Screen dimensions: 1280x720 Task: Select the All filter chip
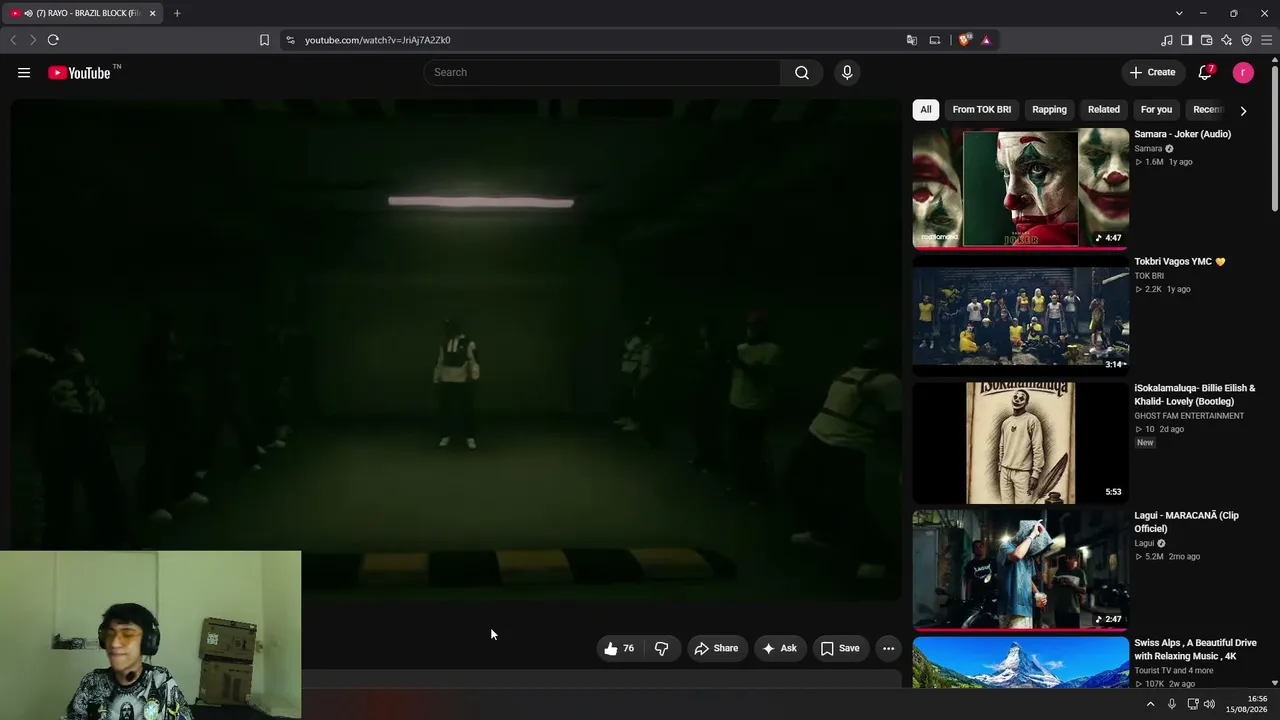[926, 110]
